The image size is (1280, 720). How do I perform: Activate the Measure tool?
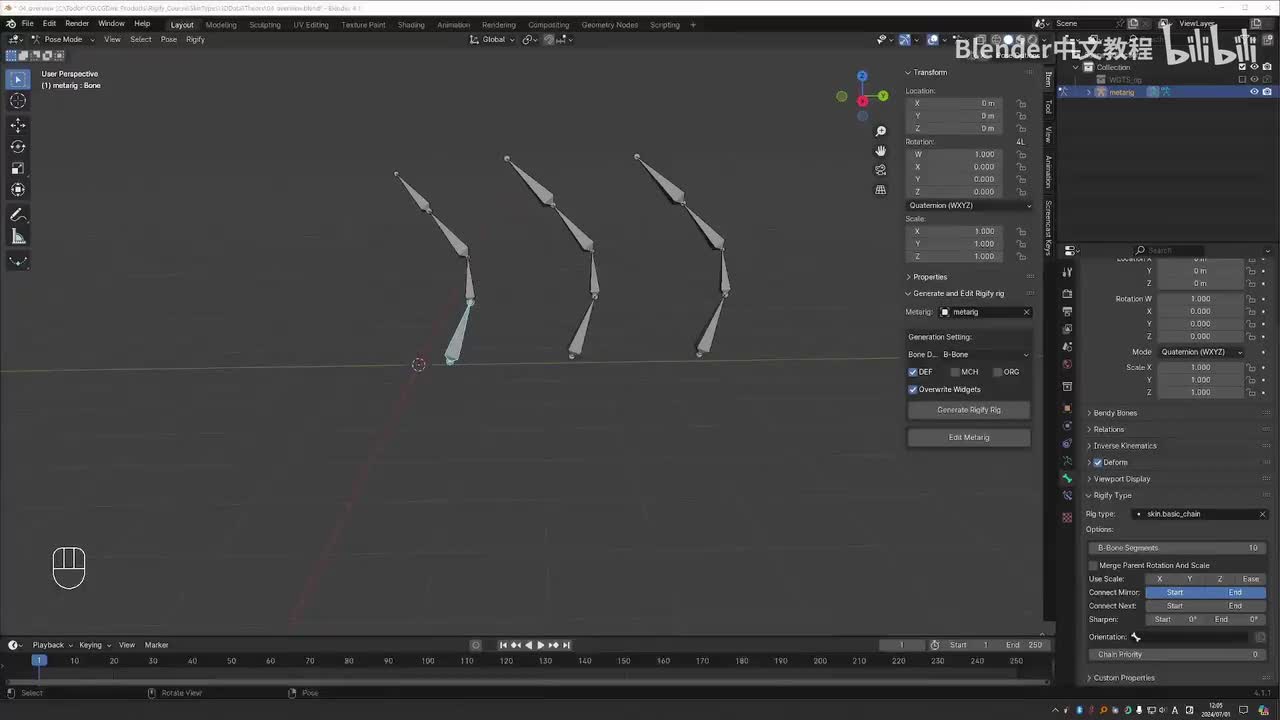pos(18,236)
